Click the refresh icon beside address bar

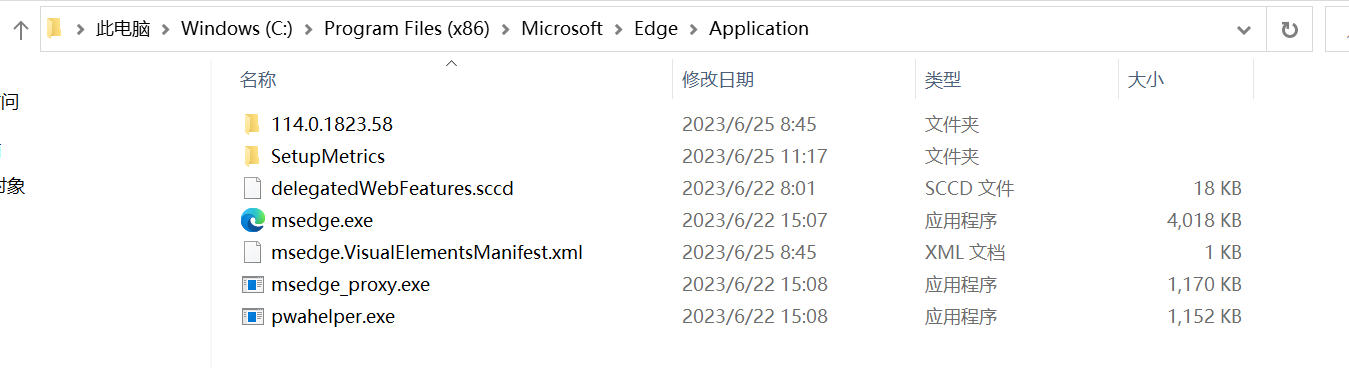click(1289, 30)
